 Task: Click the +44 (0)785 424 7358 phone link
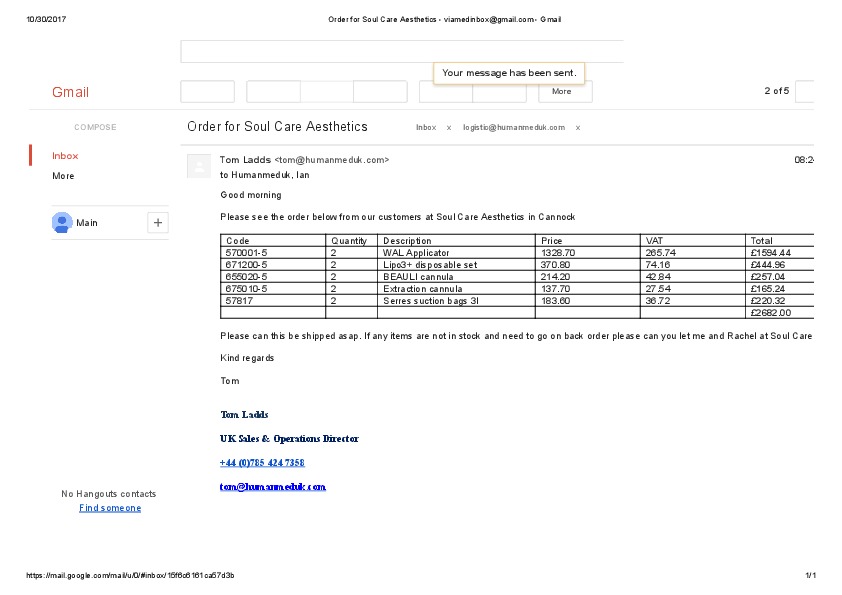point(262,463)
